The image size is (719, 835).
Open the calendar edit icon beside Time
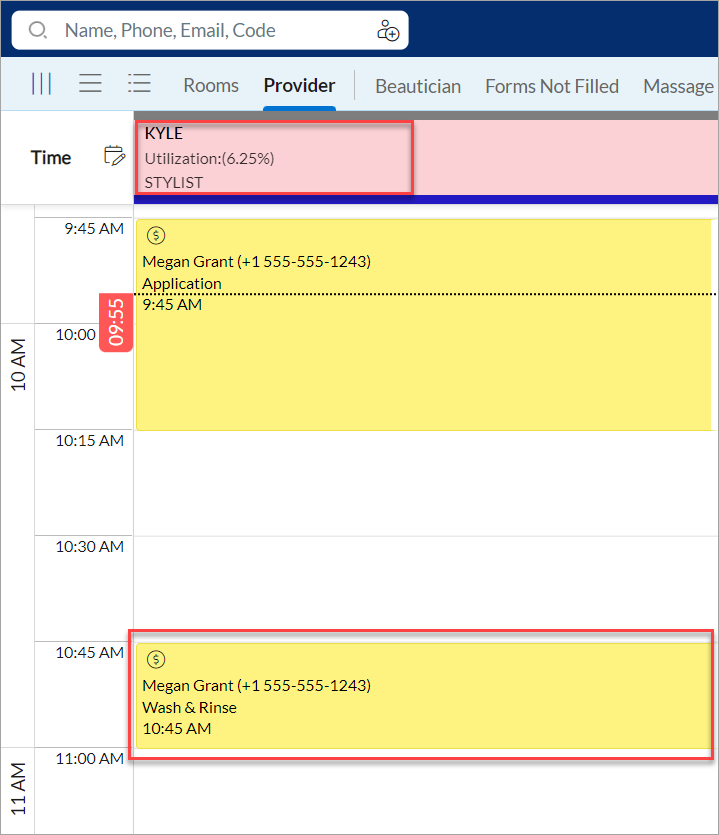tap(114, 155)
